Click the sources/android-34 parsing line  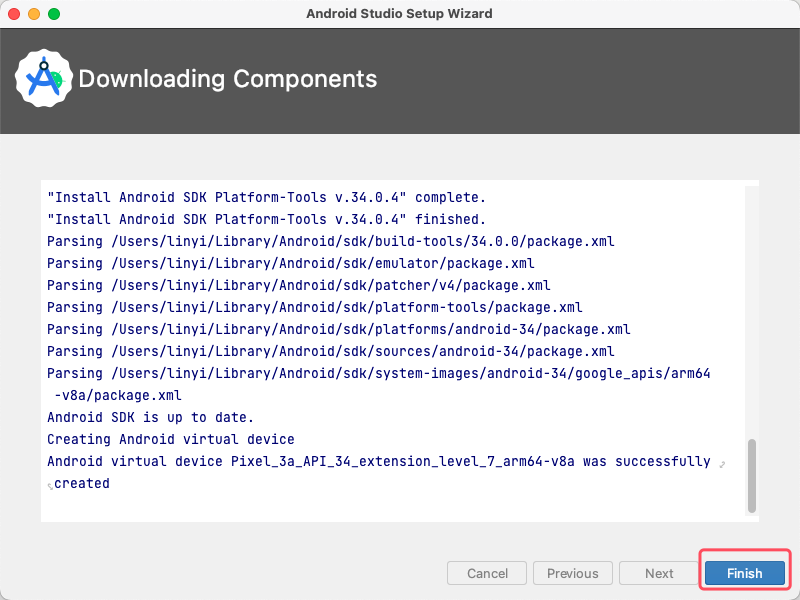(x=331, y=351)
